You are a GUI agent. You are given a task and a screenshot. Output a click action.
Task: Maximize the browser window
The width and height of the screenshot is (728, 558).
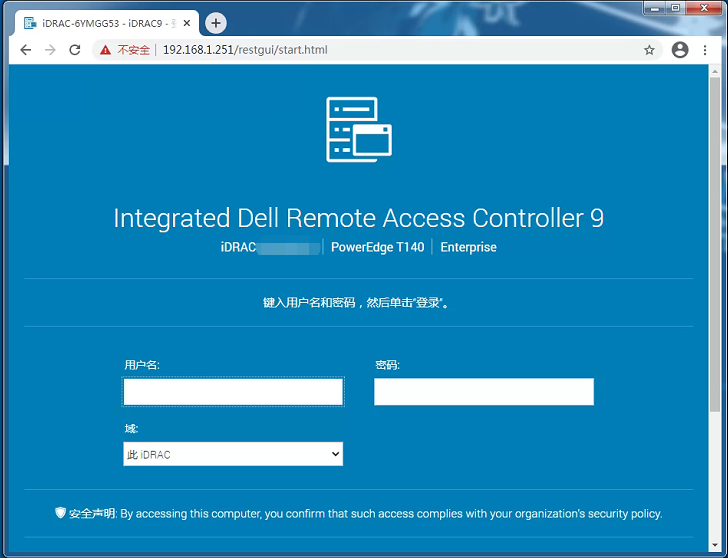(x=676, y=8)
